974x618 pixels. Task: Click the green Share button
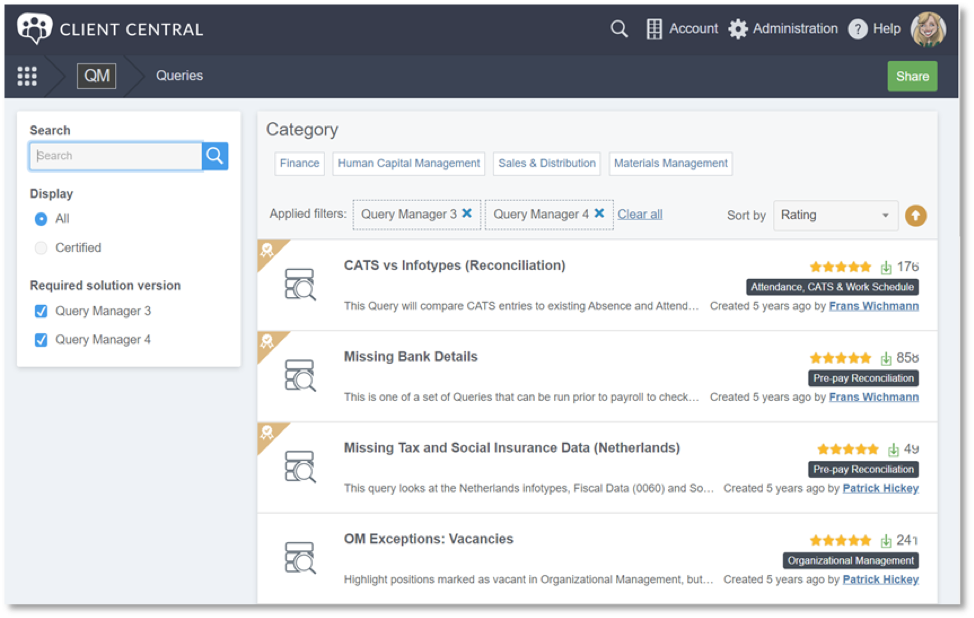(912, 76)
